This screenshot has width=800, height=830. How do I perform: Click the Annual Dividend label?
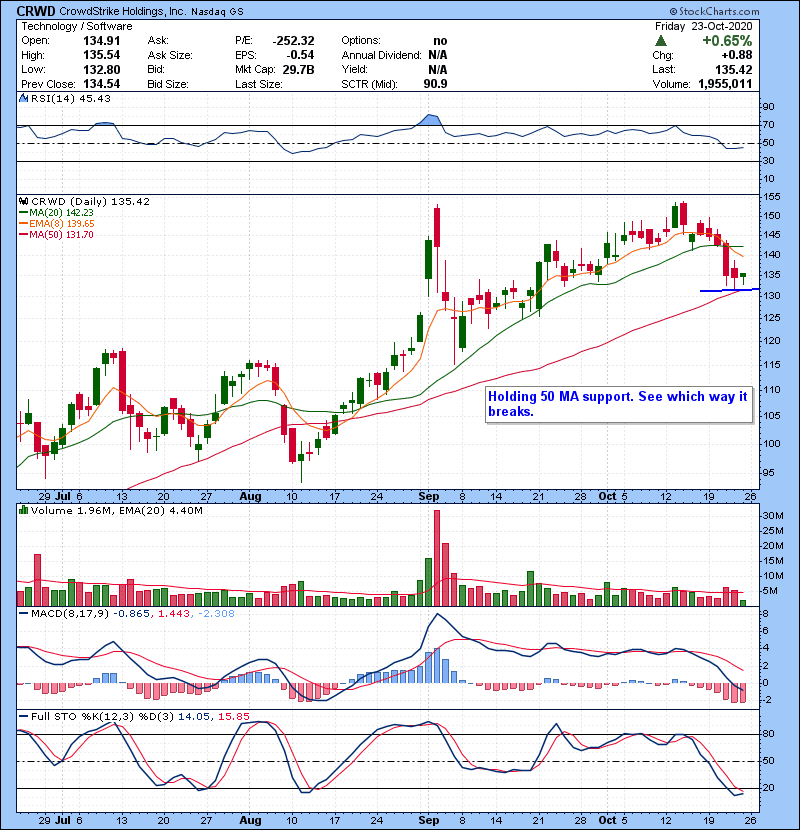click(x=381, y=55)
